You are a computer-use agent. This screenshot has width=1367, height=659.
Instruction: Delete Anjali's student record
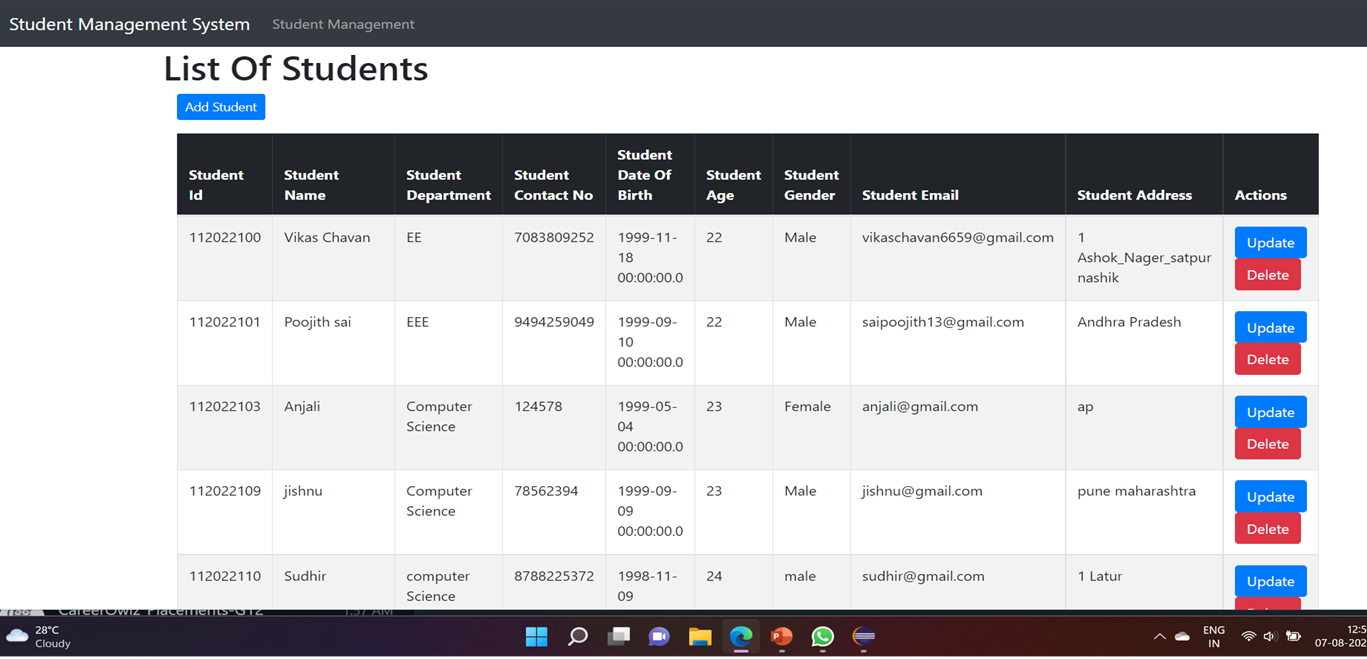click(x=1268, y=443)
